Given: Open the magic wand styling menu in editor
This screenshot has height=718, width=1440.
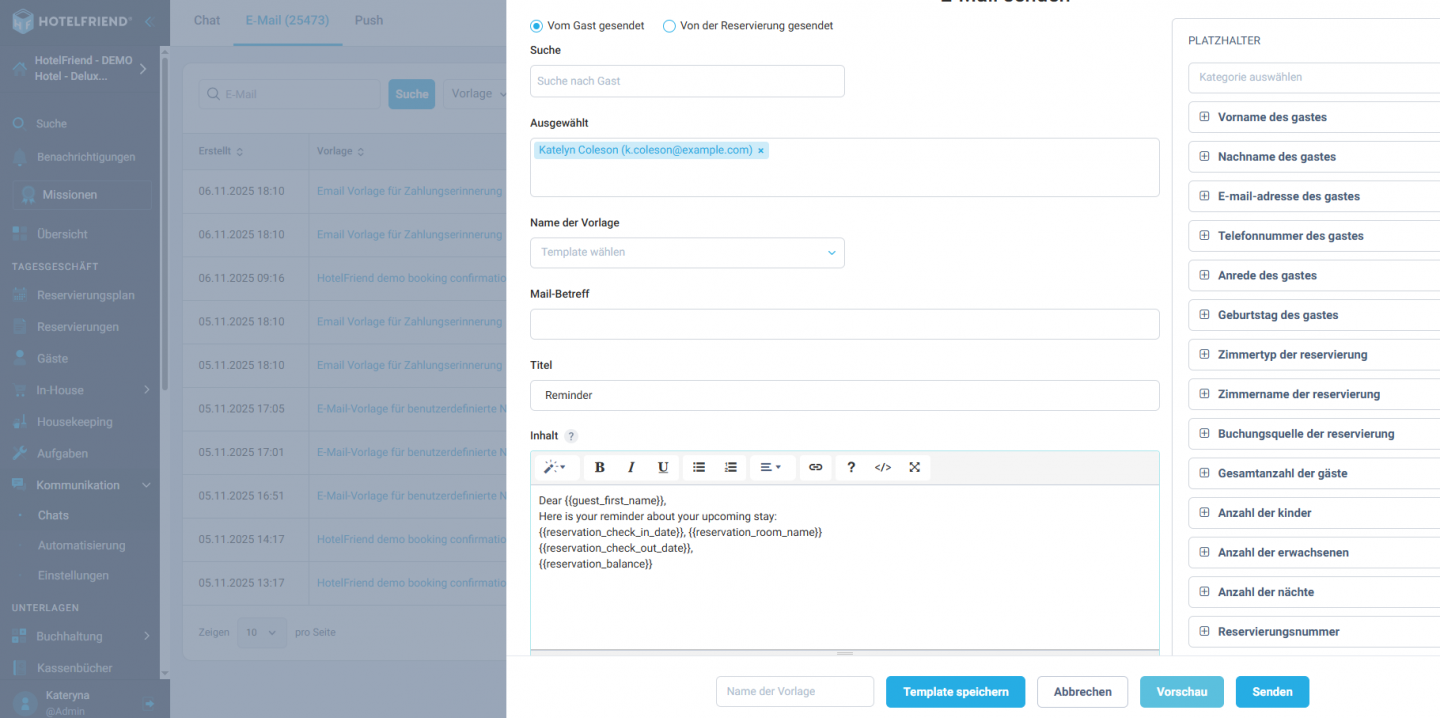Looking at the screenshot, I should click(556, 467).
